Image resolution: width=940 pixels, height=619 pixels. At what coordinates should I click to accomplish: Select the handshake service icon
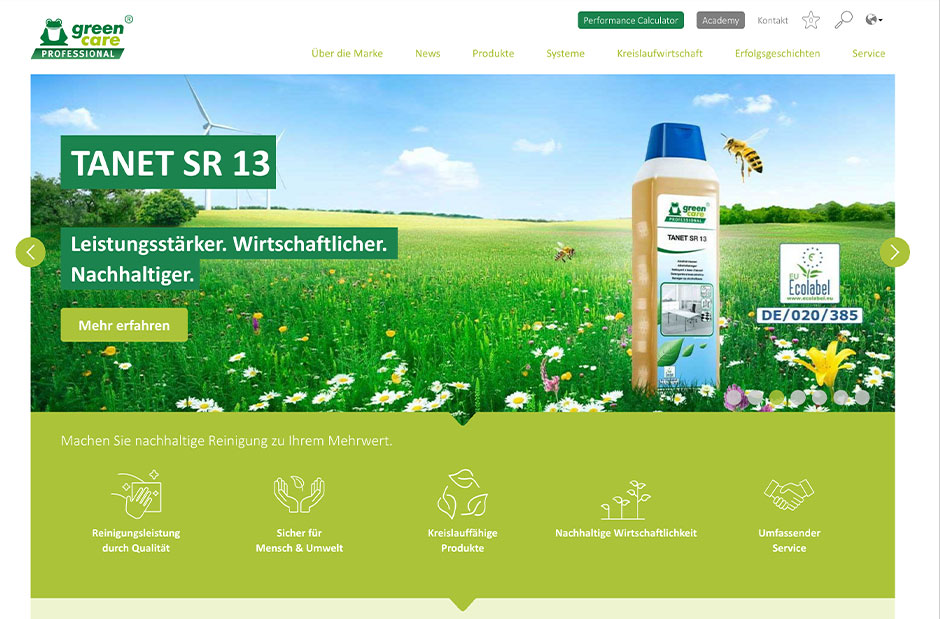click(x=789, y=494)
